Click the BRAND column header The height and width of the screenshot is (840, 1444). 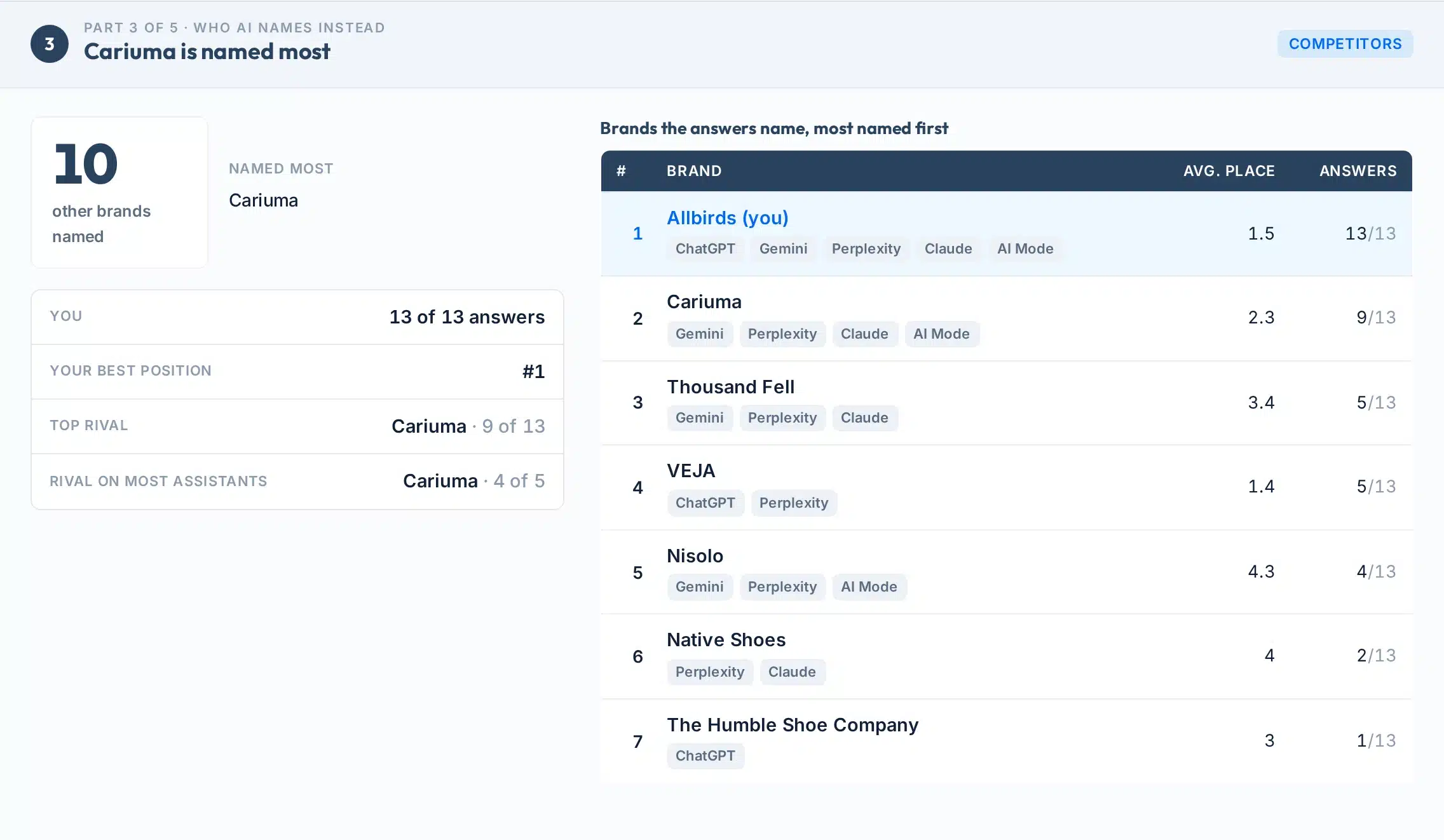(x=693, y=171)
